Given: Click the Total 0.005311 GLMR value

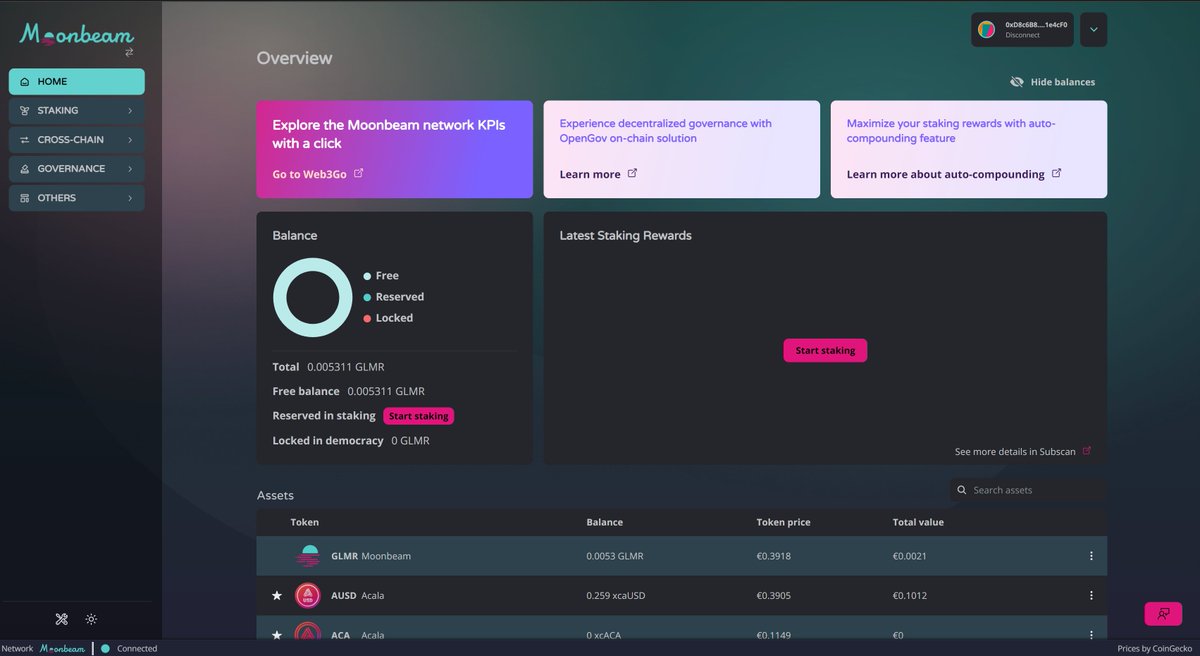Looking at the screenshot, I should (346, 367).
